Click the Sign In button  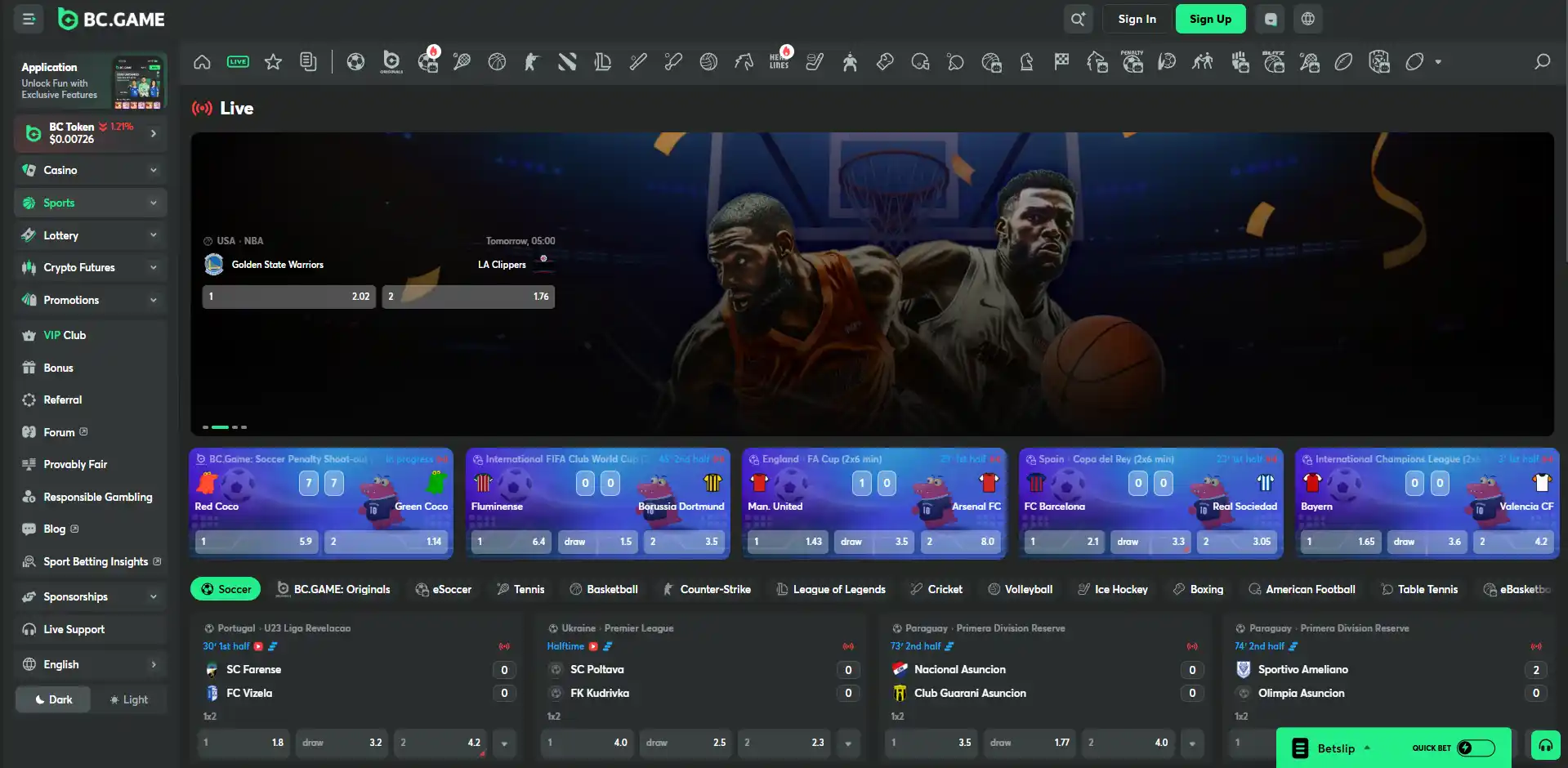click(1137, 19)
